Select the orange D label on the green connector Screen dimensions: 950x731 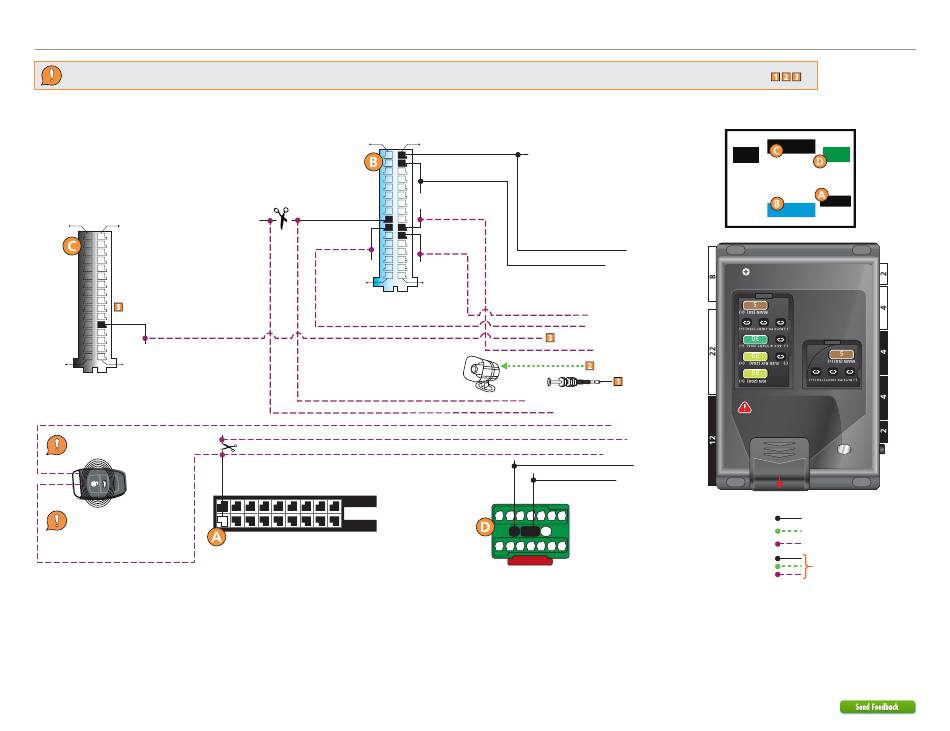485,527
